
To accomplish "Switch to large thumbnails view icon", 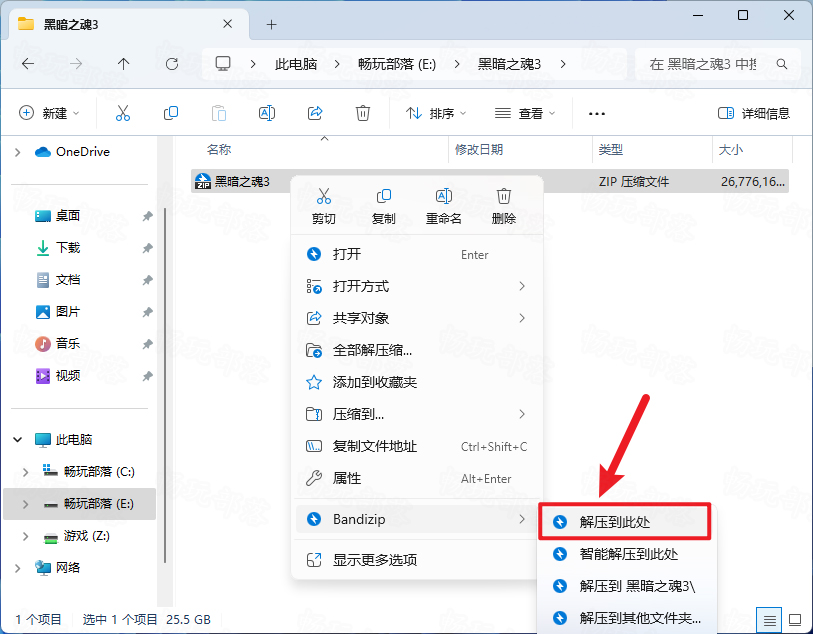I will [795, 619].
